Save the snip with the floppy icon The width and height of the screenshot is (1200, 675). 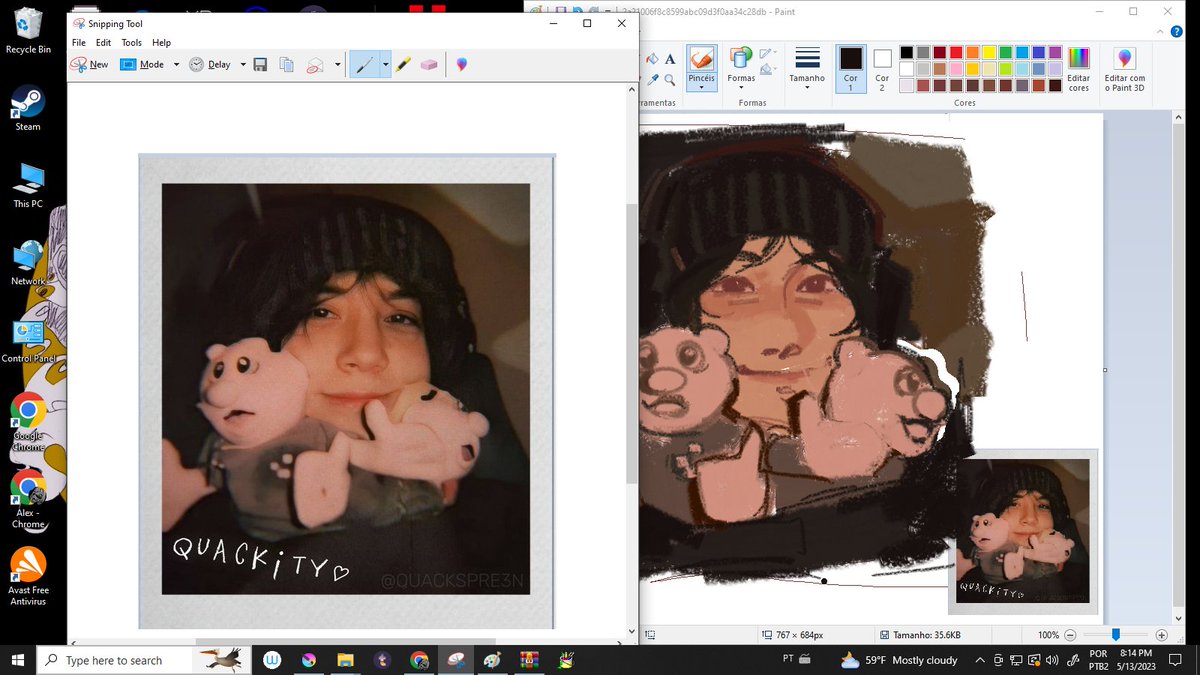coord(260,64)
